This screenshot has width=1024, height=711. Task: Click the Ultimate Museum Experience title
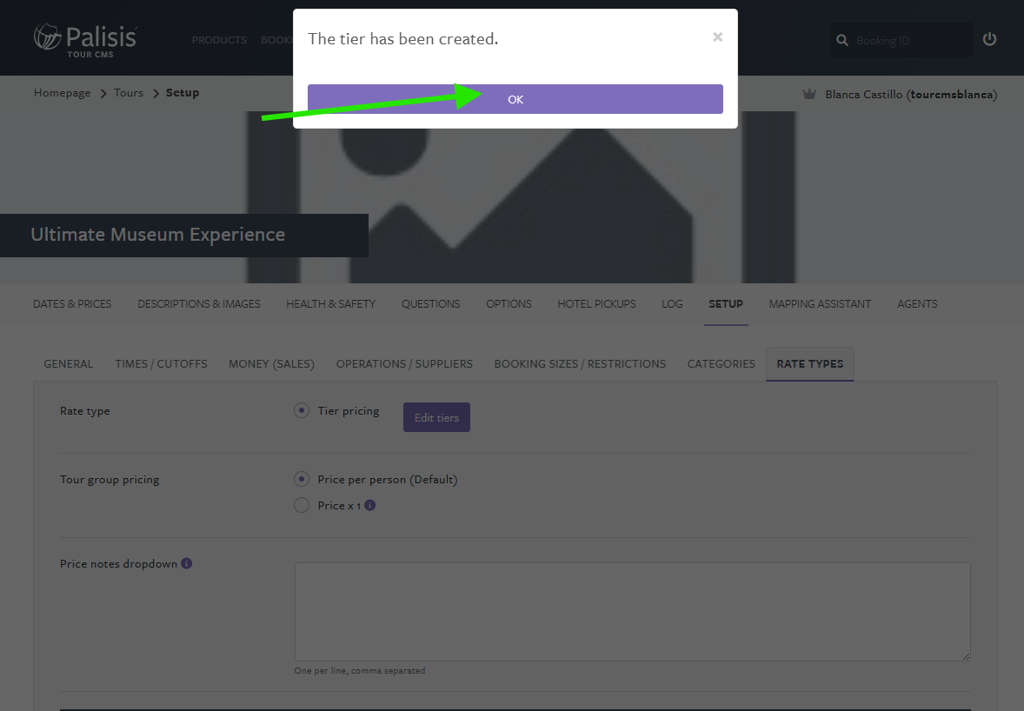[x=157, y=234]
